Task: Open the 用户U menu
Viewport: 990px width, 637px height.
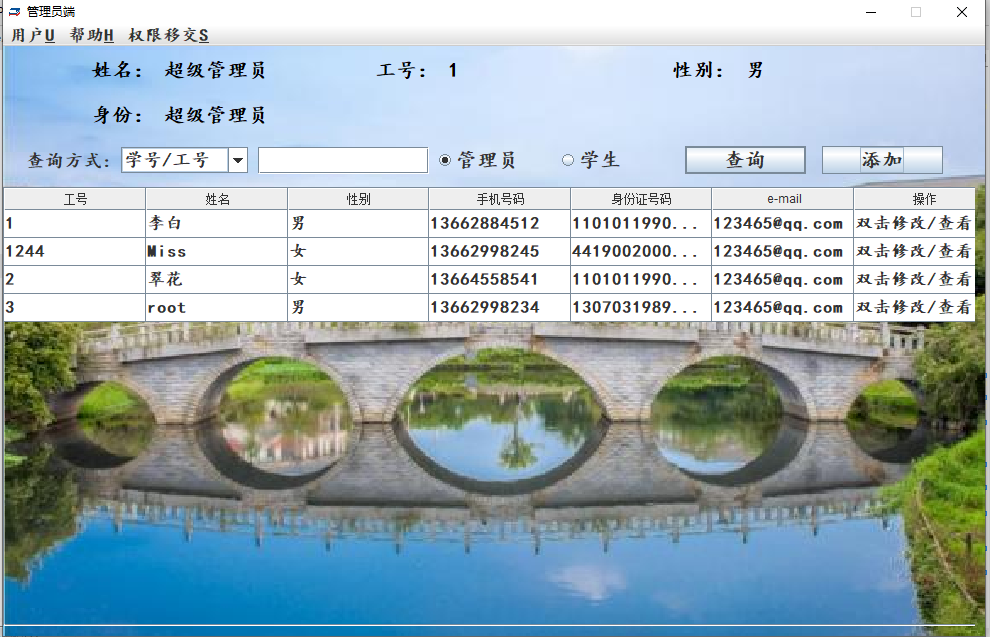Action: click(33, 35)
